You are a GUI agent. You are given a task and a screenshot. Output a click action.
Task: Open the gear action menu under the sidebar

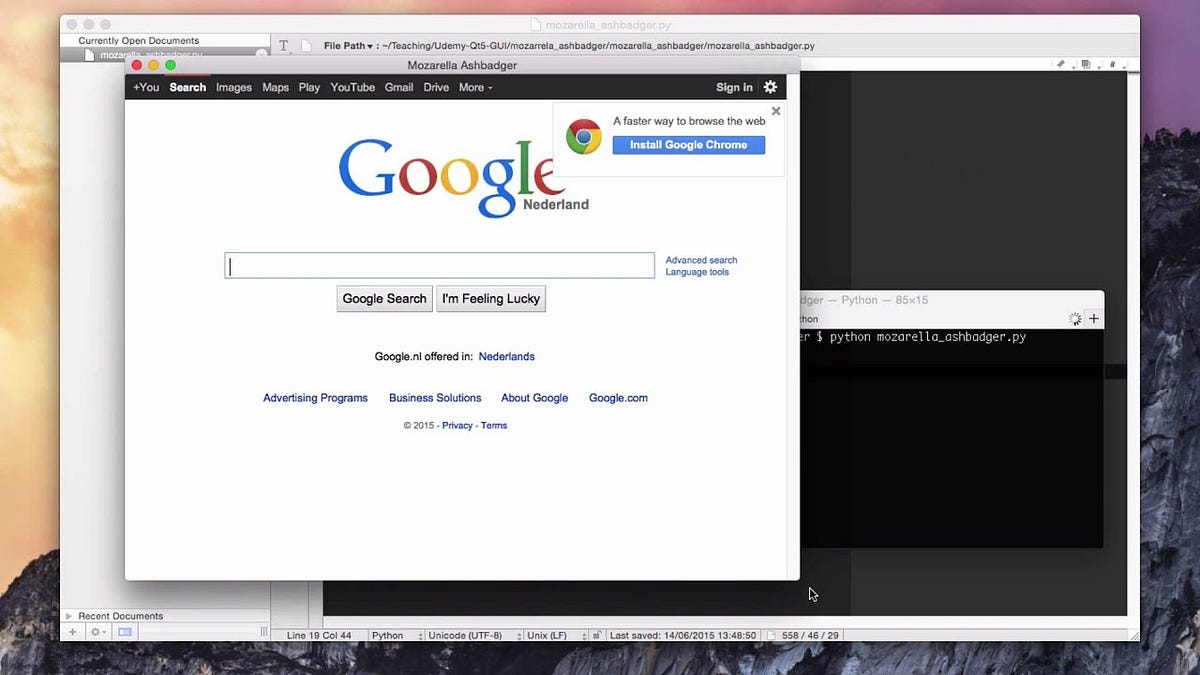click(96, 632)
